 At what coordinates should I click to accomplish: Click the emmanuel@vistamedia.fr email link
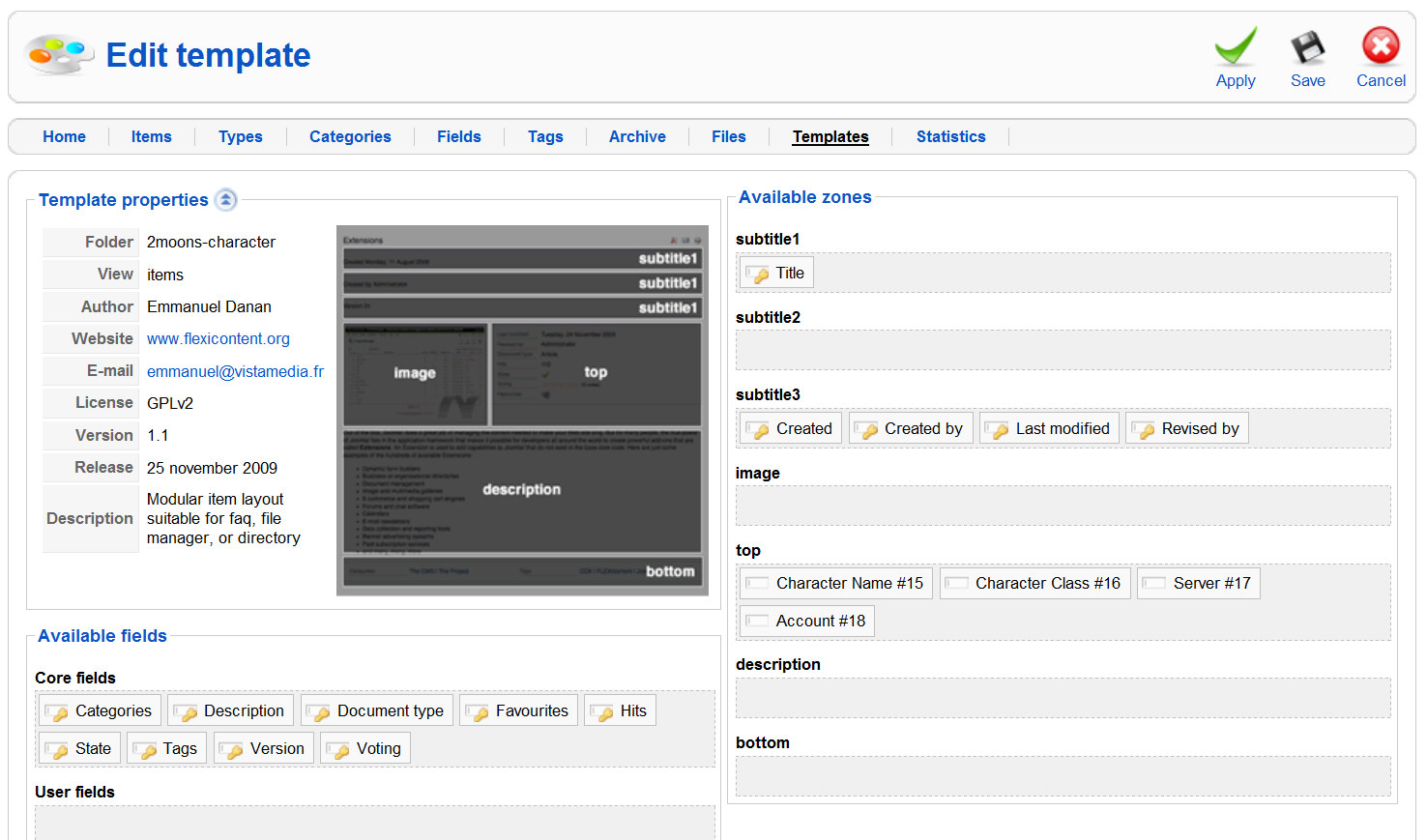coord(235,372)
